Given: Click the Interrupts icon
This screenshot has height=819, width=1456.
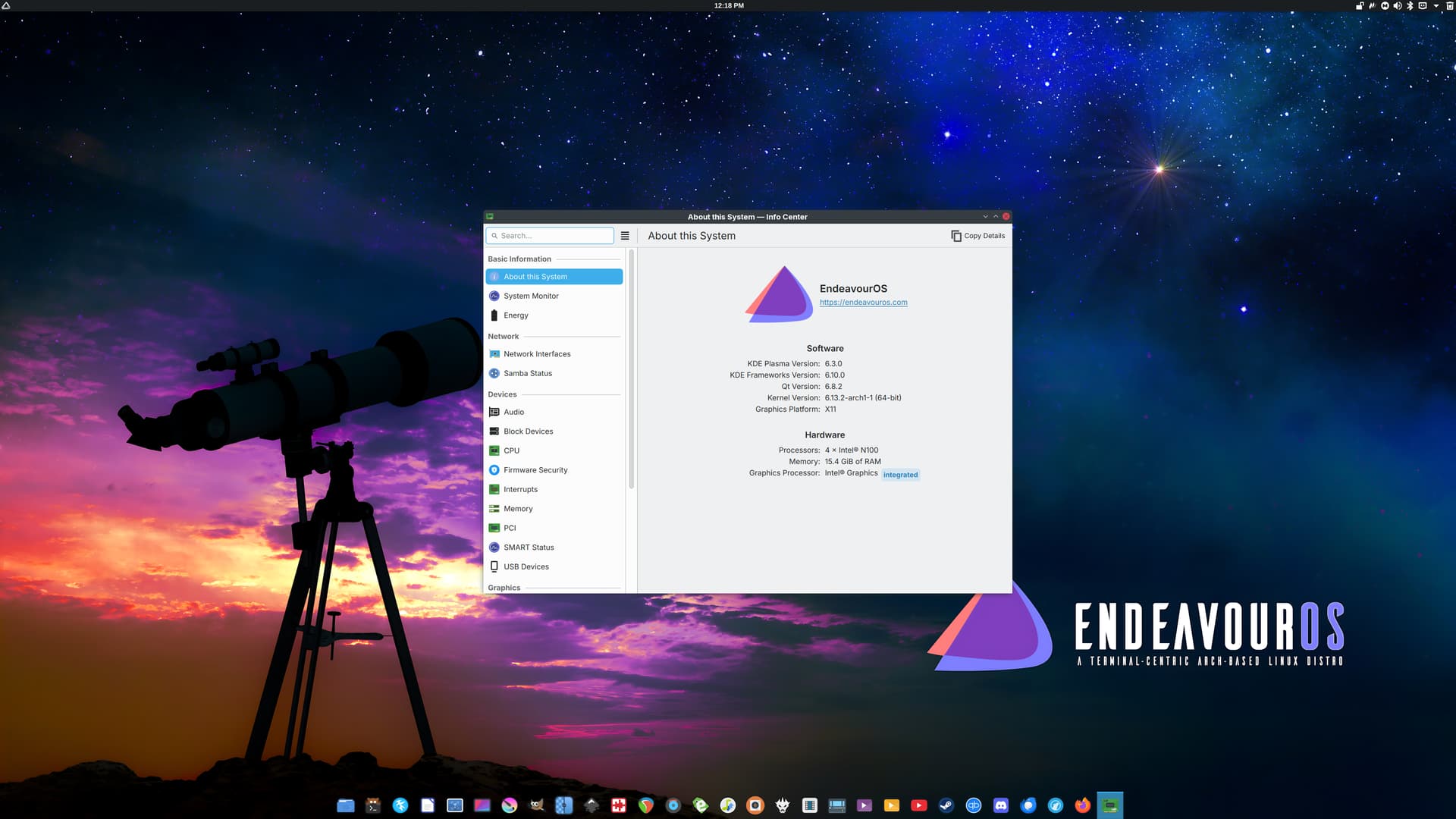Looking at the screenshot, I should pos(494,489).
